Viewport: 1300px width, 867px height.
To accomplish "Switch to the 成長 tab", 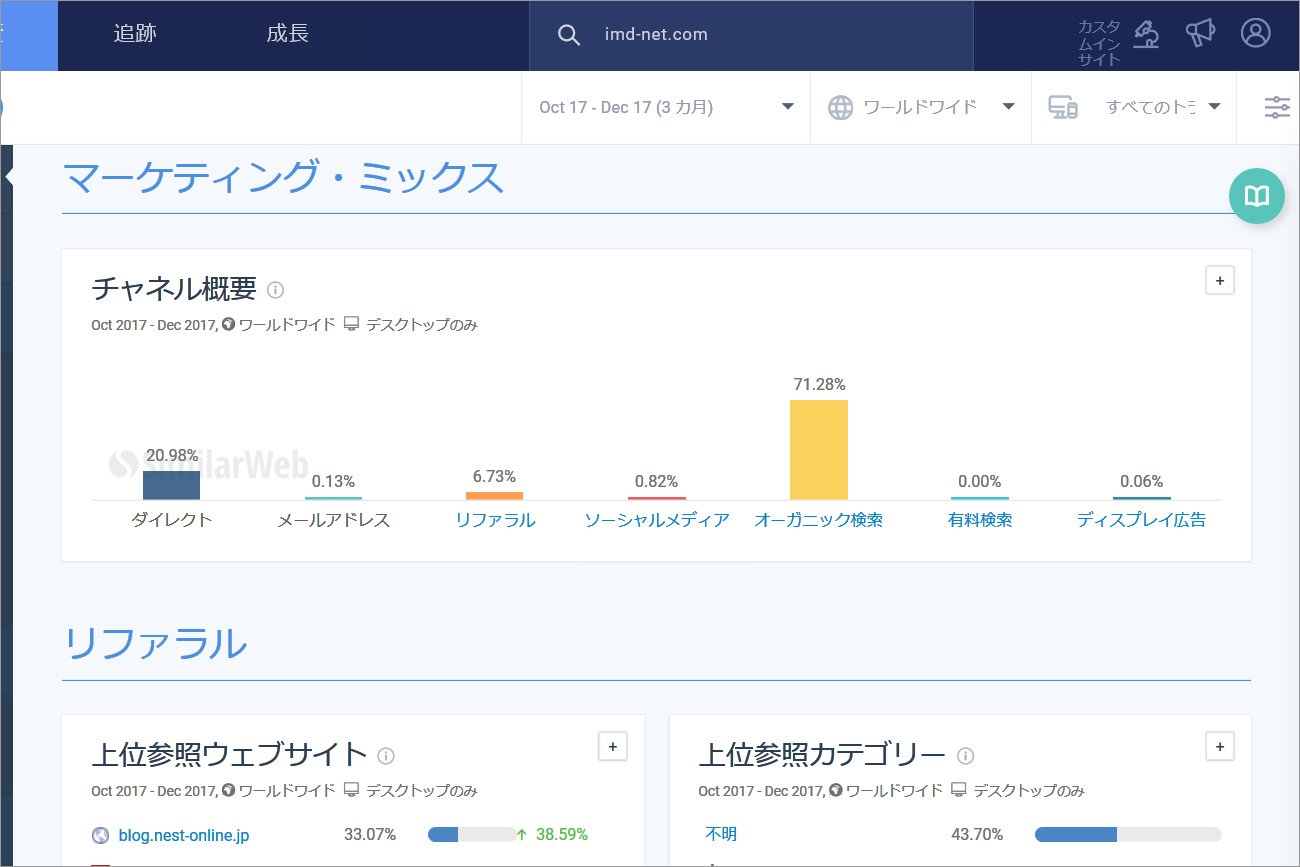I will 288,34.
